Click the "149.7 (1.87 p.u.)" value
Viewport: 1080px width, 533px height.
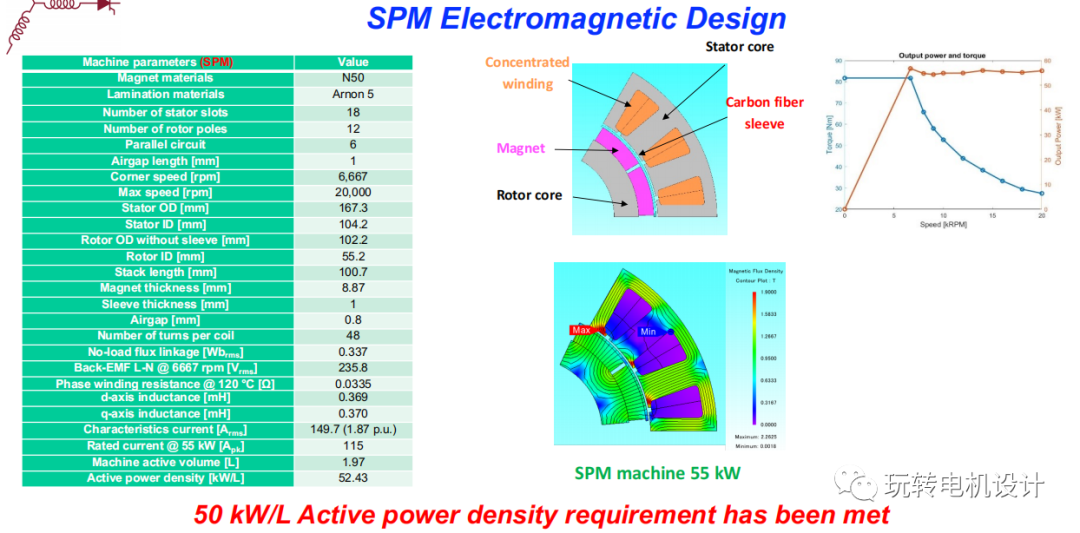[353, 430]
